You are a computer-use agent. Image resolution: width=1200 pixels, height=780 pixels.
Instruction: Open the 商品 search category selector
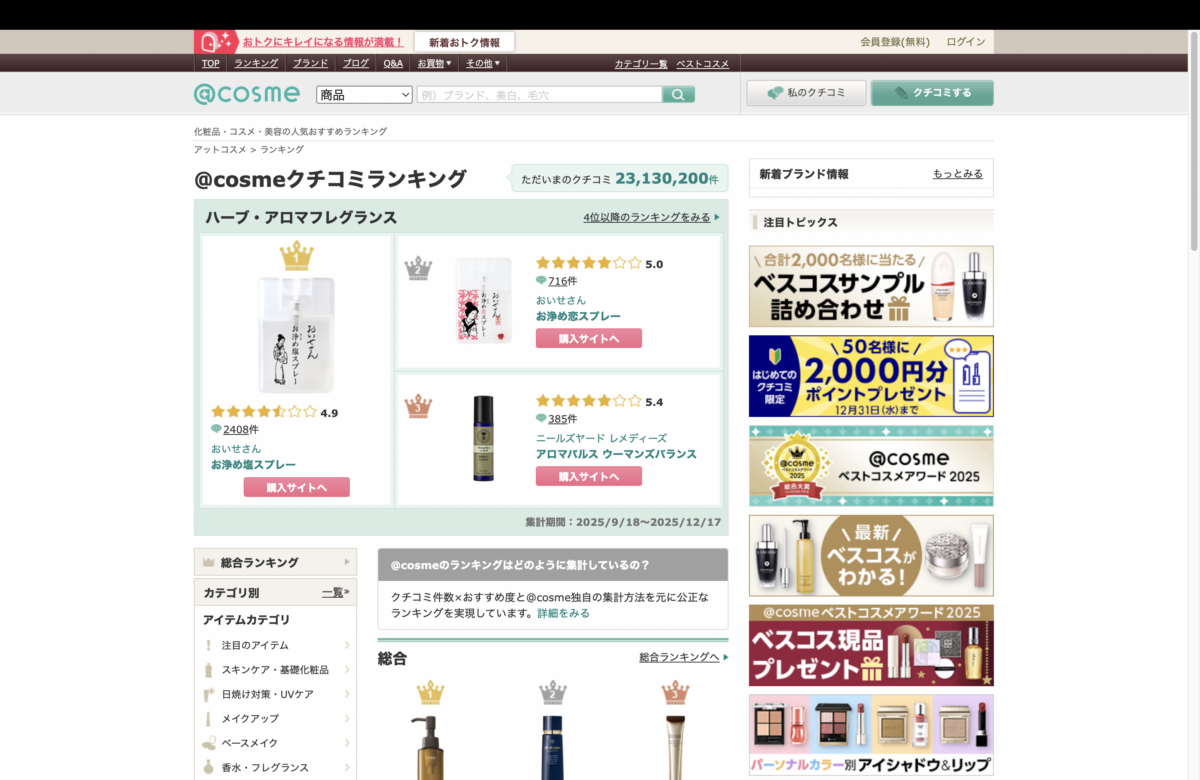363,93
